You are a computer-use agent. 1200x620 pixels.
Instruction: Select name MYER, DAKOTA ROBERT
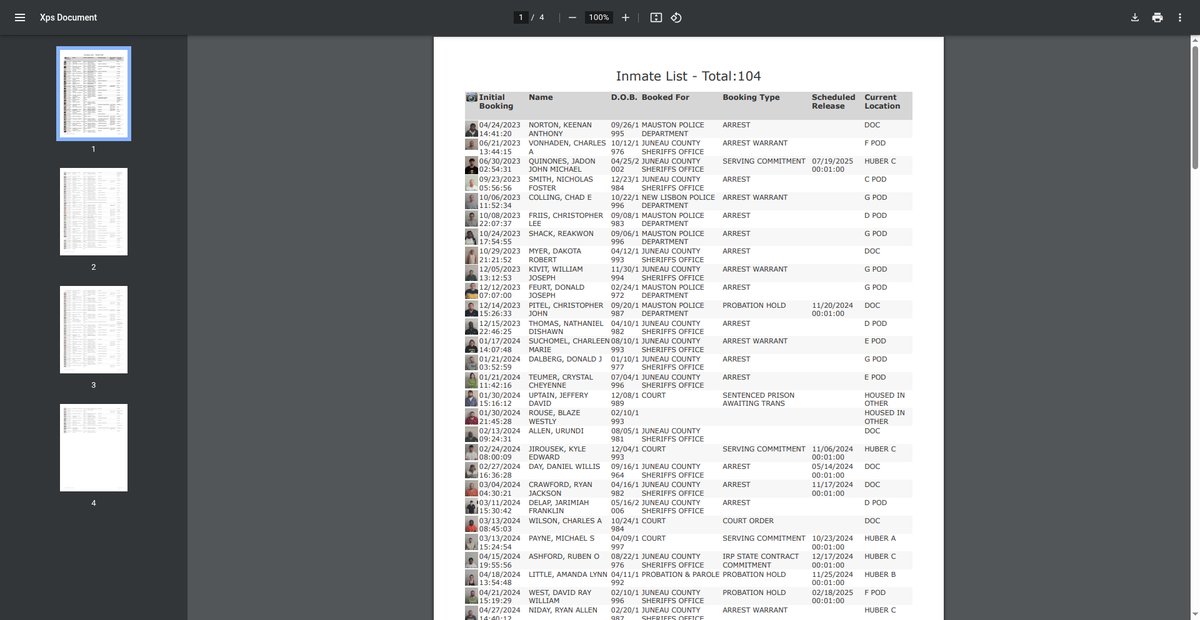click(555, 255)
